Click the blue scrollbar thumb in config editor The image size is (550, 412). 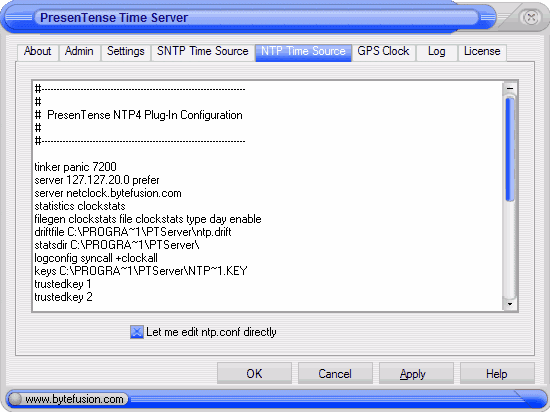pyautogui.click(x=510, y=149)
